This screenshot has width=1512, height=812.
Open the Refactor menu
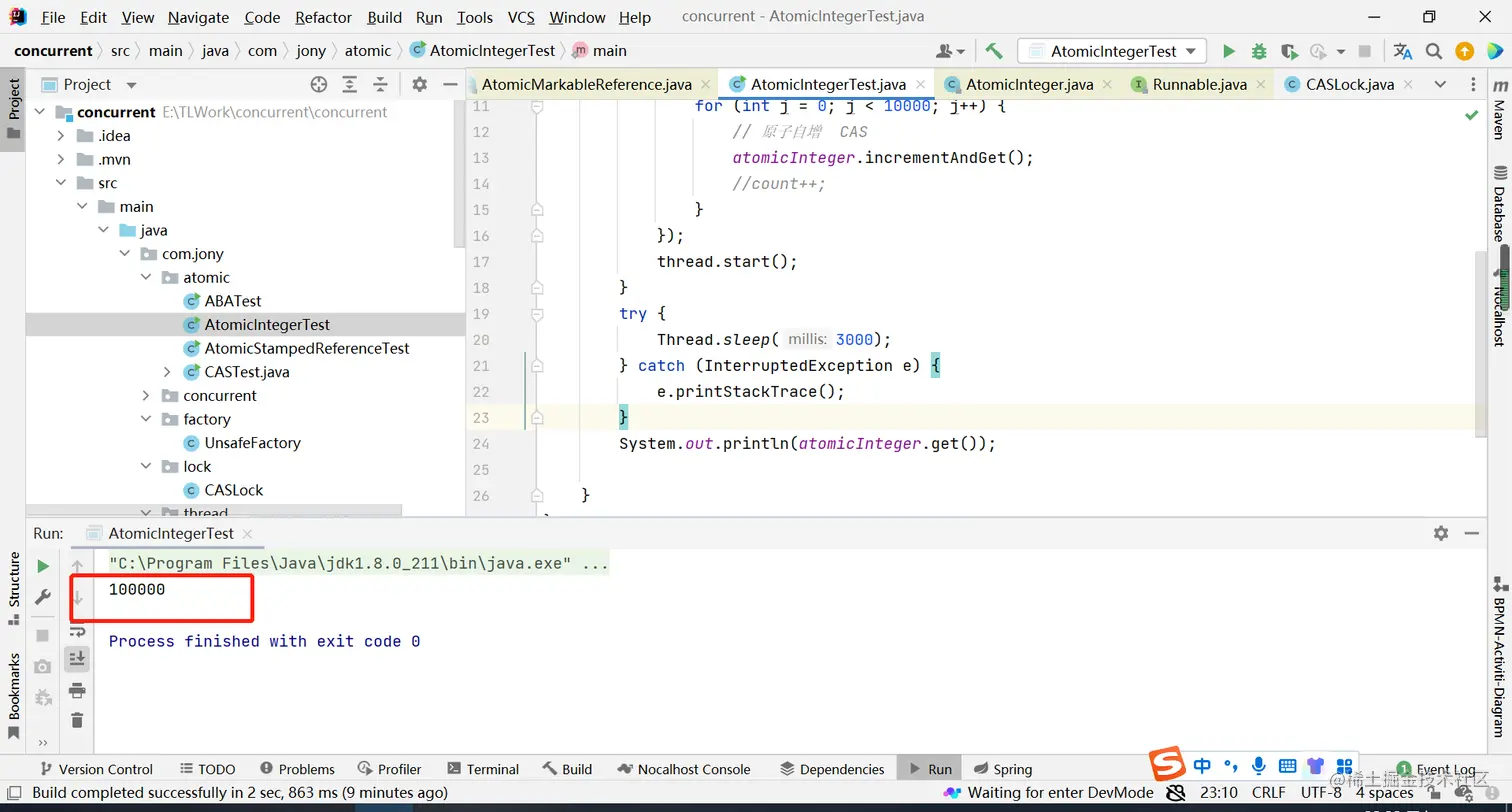(323, 17)
